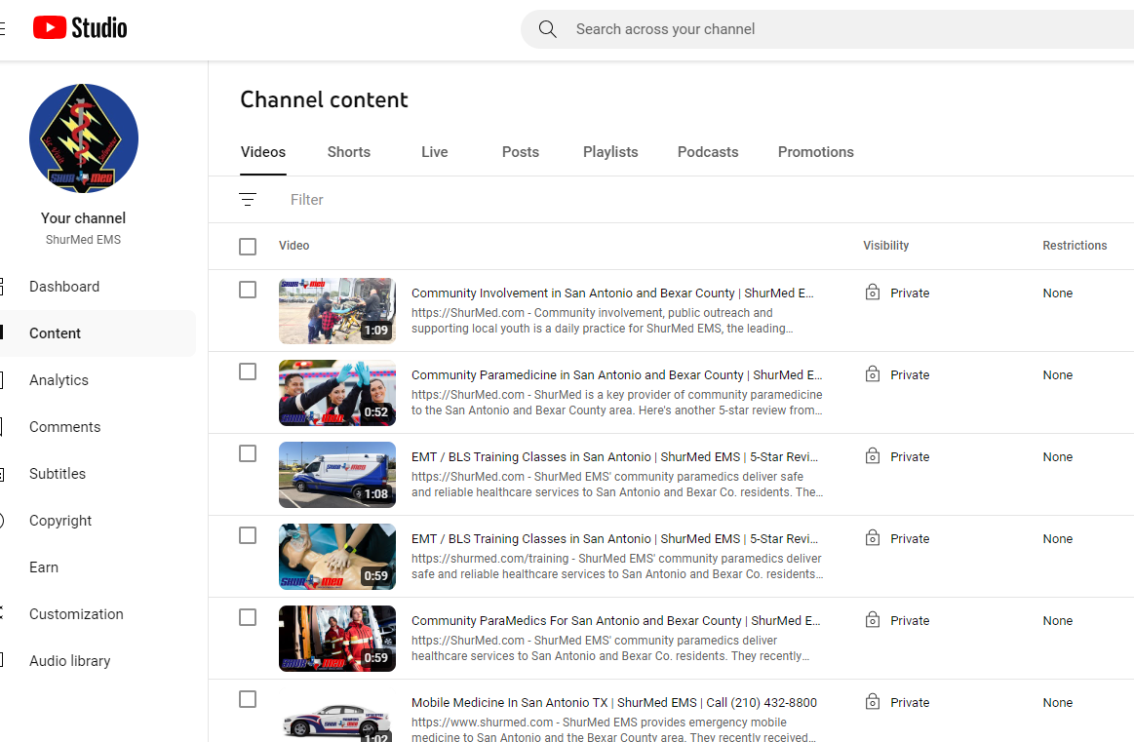Go to Analytics in the sidebar
This screenshot has width=1134, height=742.
[59, 380]
